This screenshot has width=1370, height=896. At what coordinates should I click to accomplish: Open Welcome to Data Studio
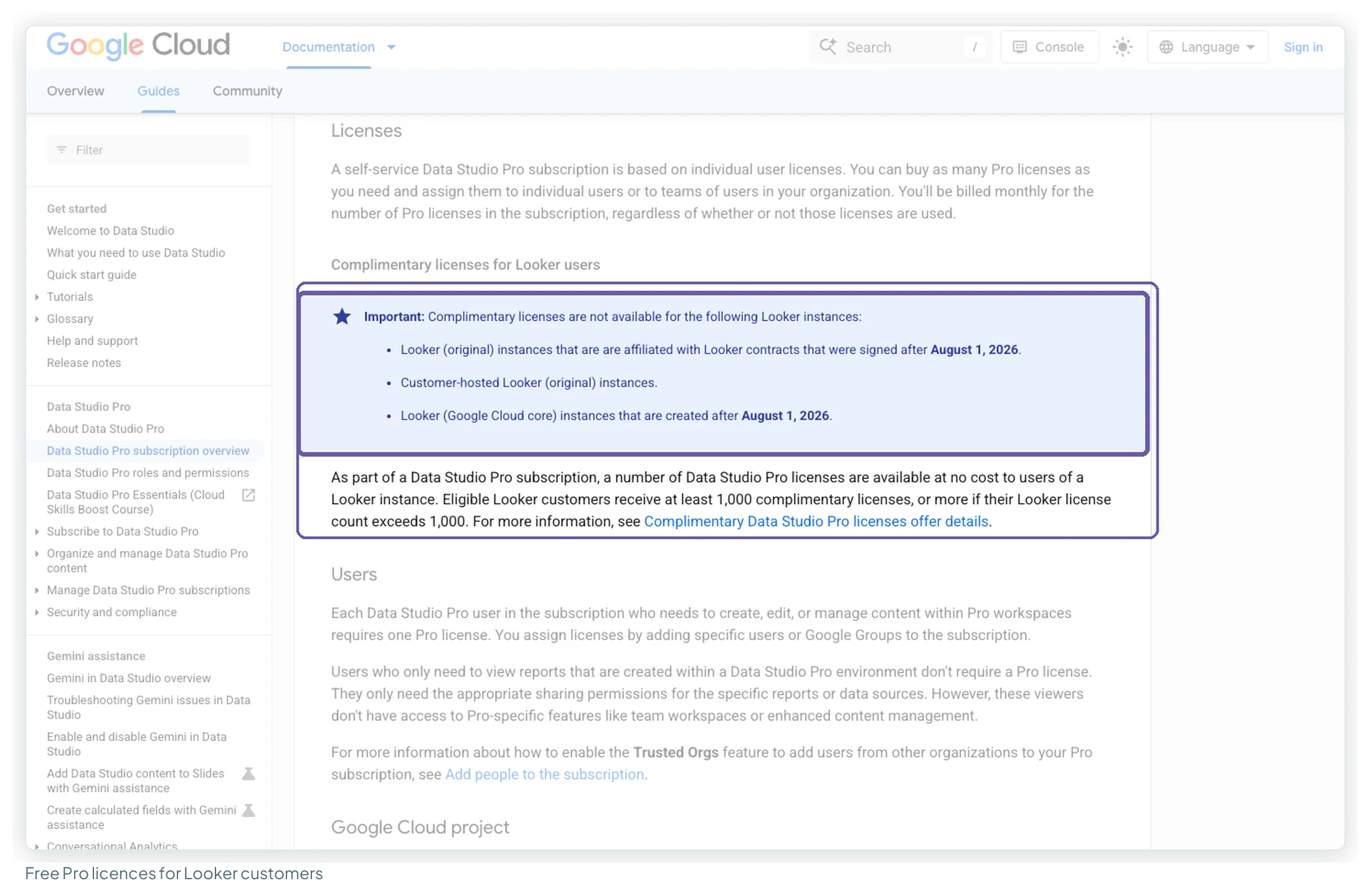[x=110, y=231]
